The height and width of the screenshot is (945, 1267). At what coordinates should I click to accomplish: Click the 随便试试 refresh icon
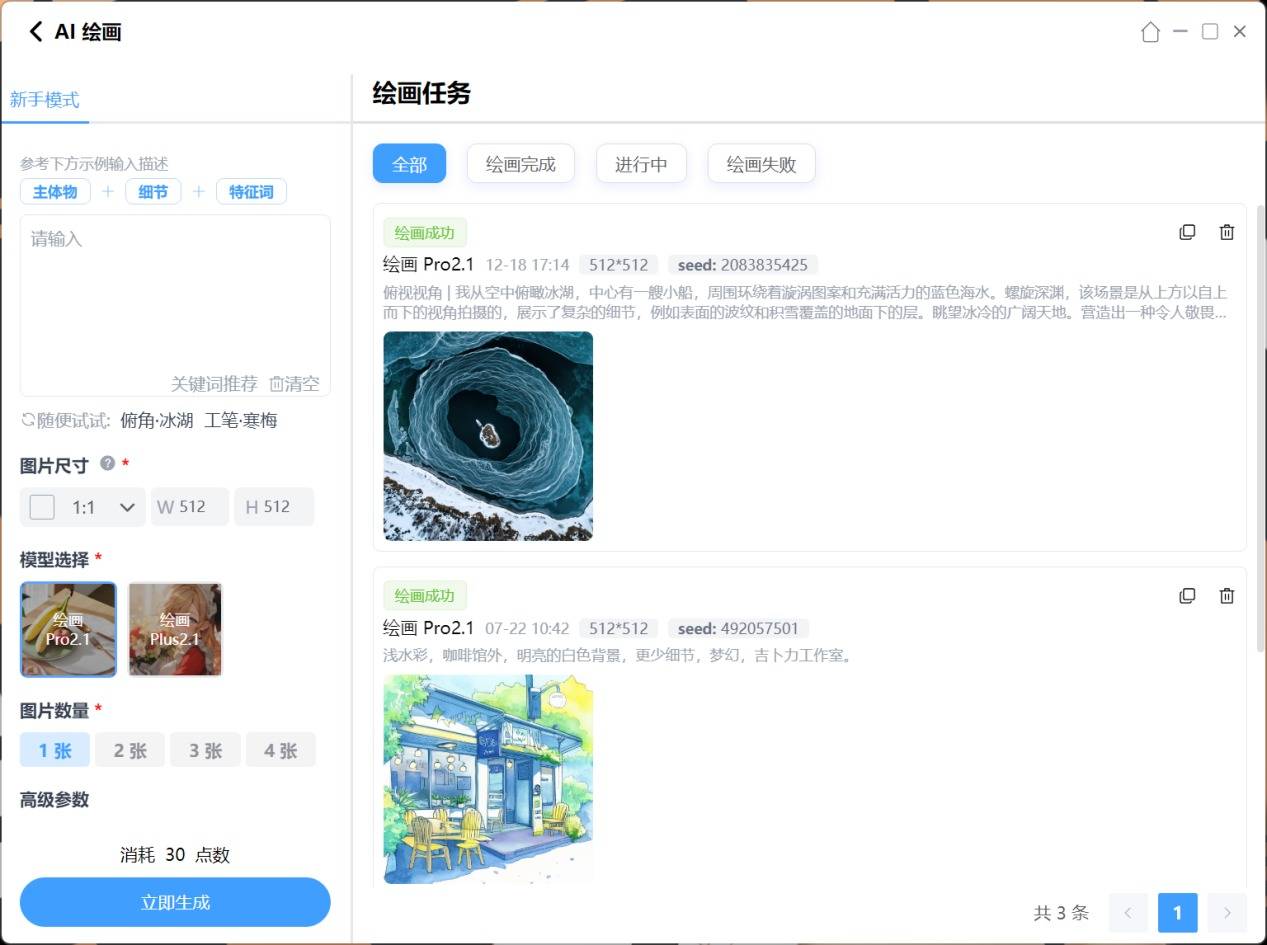coord(28,420)
